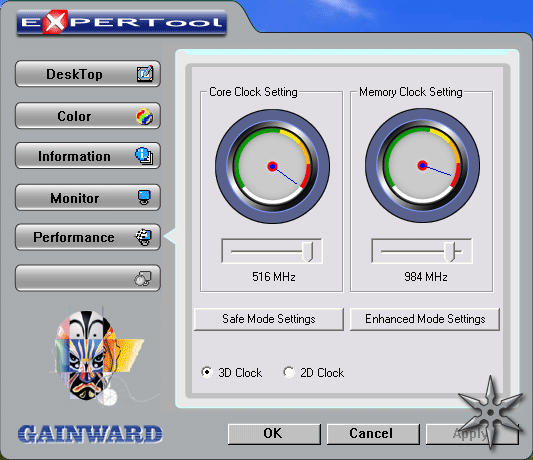Open the DeskTop section
The image size is (533, 460).
click(x=88, y=74)
